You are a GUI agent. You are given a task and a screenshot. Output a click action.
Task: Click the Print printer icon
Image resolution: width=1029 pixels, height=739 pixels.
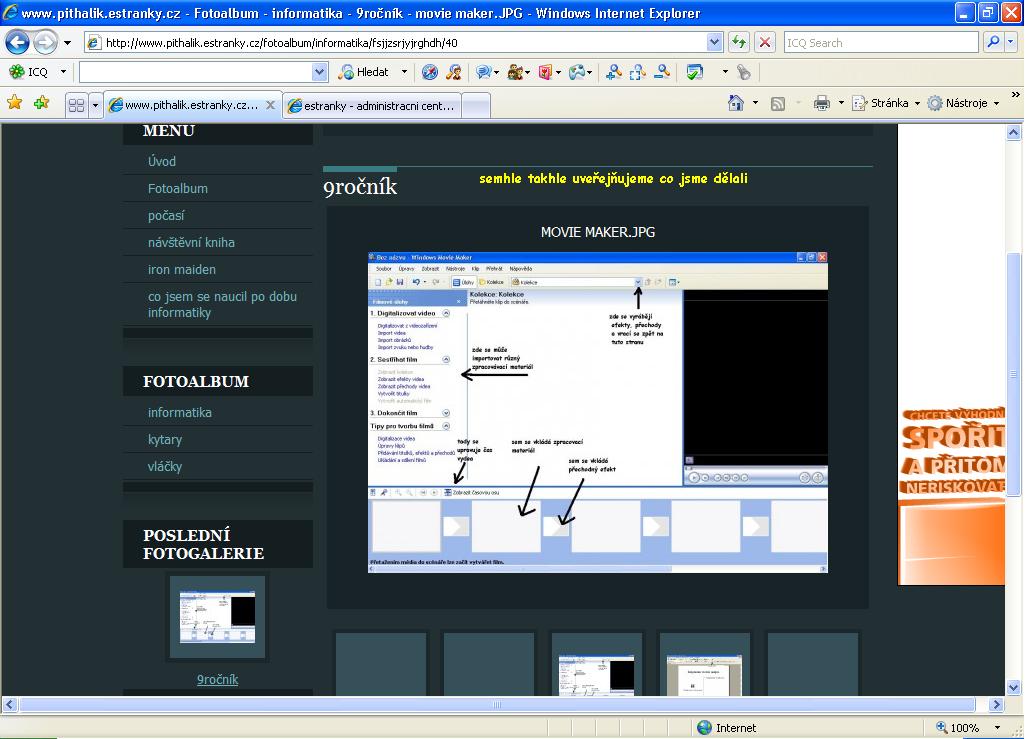(x=822, y=103)
